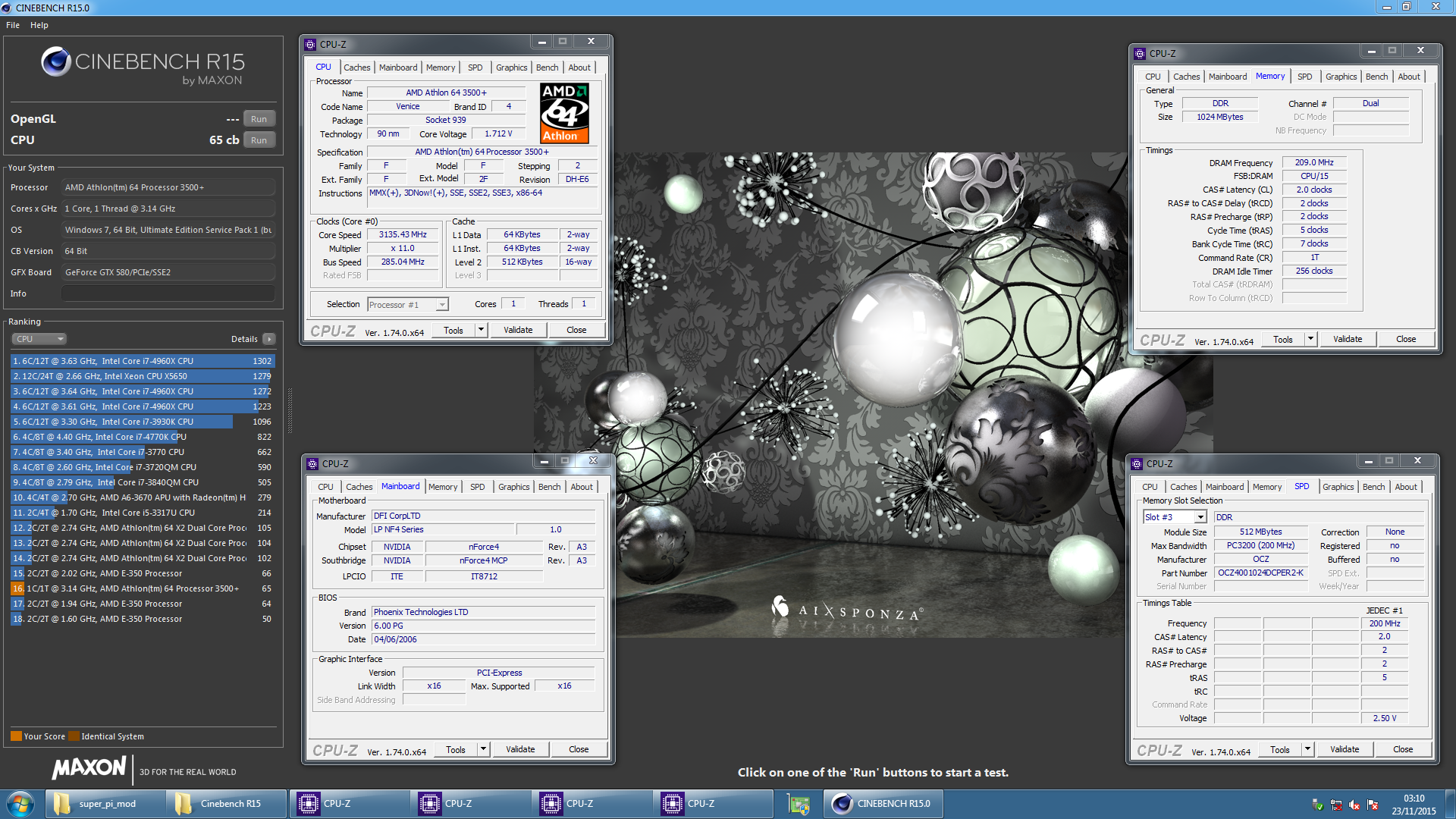Open the Tools dropdown arrow in CPU tab window

pos(481,330)
